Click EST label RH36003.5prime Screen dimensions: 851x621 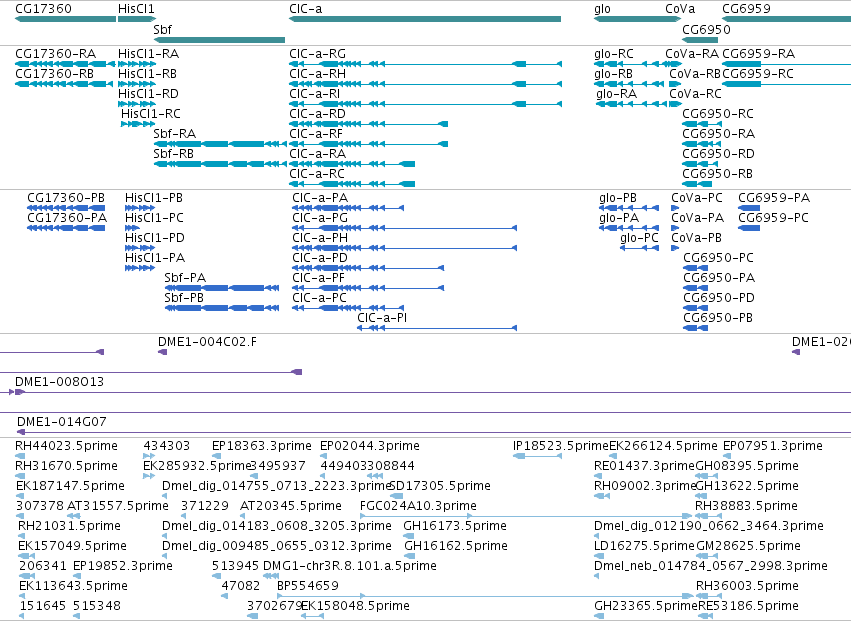click(747, 586)
